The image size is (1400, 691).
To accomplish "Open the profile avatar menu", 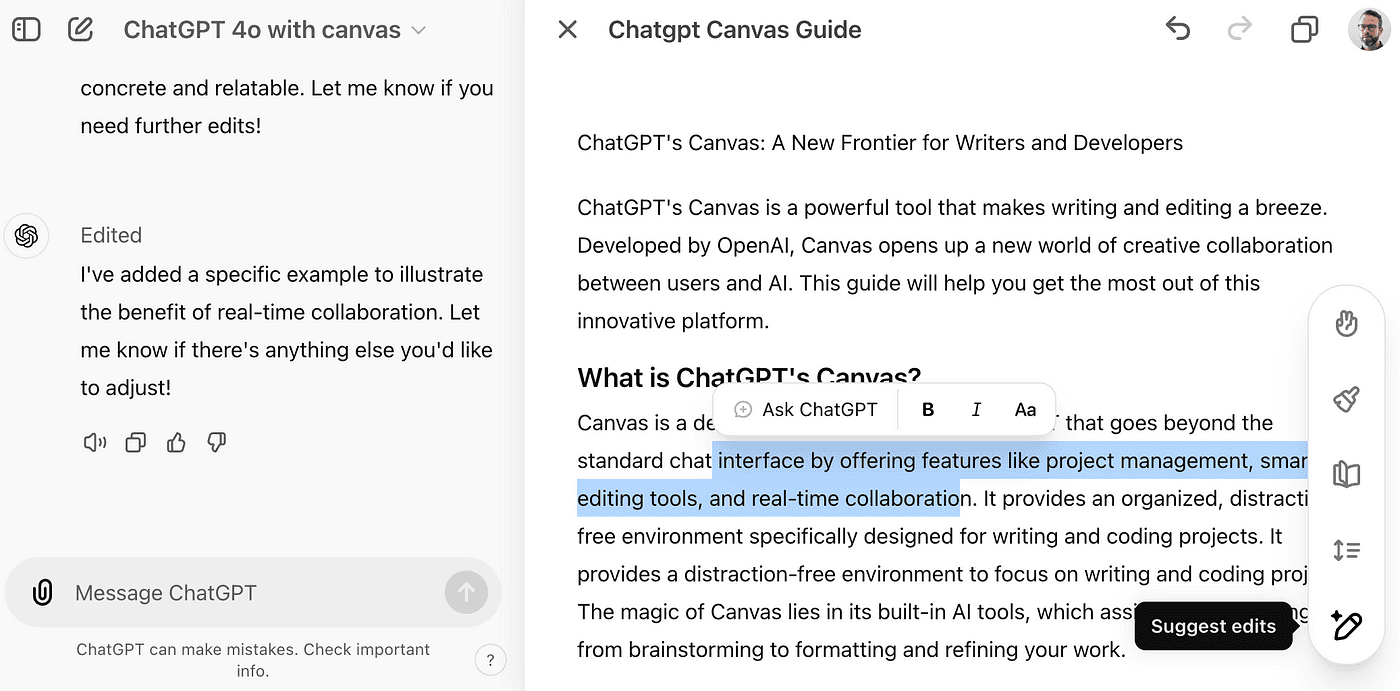I will tap(1368, 29).
